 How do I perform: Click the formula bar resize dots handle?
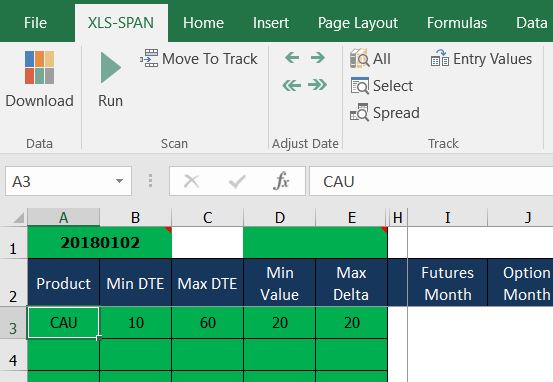pos(150,181)
